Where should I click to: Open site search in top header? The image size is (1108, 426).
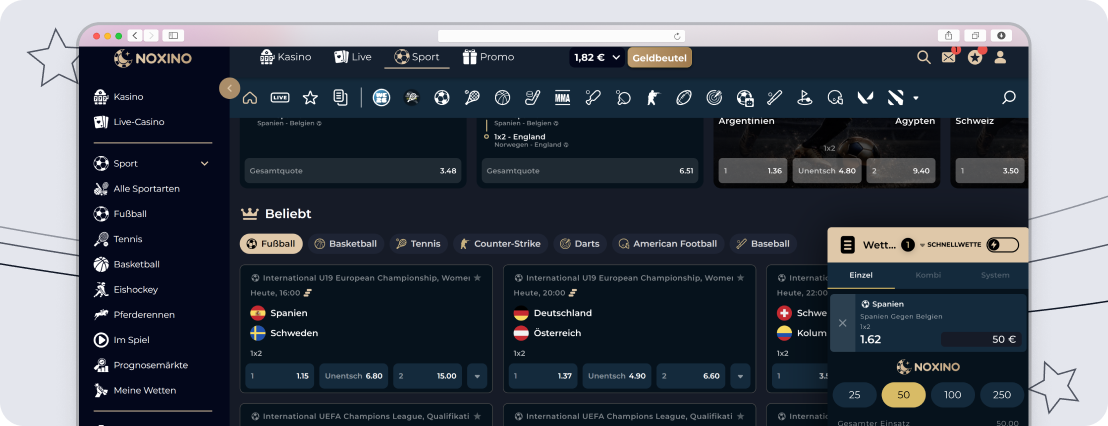tap(924, 57)
